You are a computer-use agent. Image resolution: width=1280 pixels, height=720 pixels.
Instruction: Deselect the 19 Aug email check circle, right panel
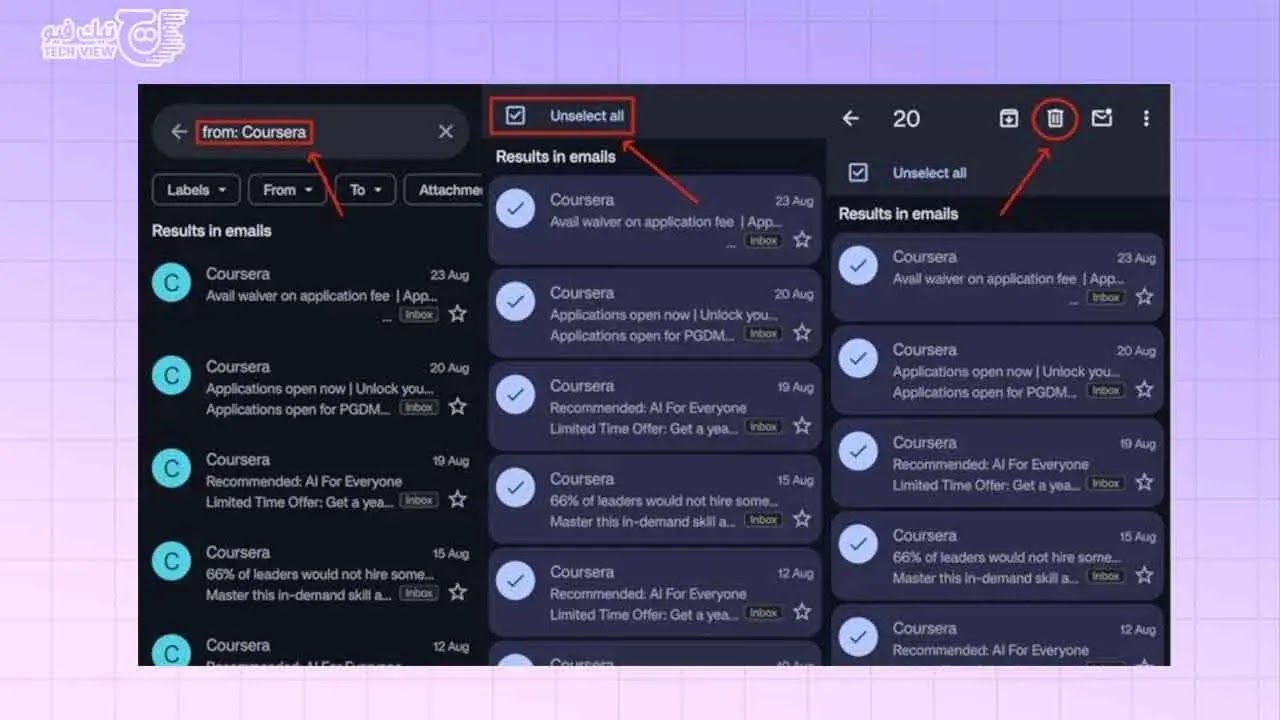pyautogui.click(x=858, y=452)
